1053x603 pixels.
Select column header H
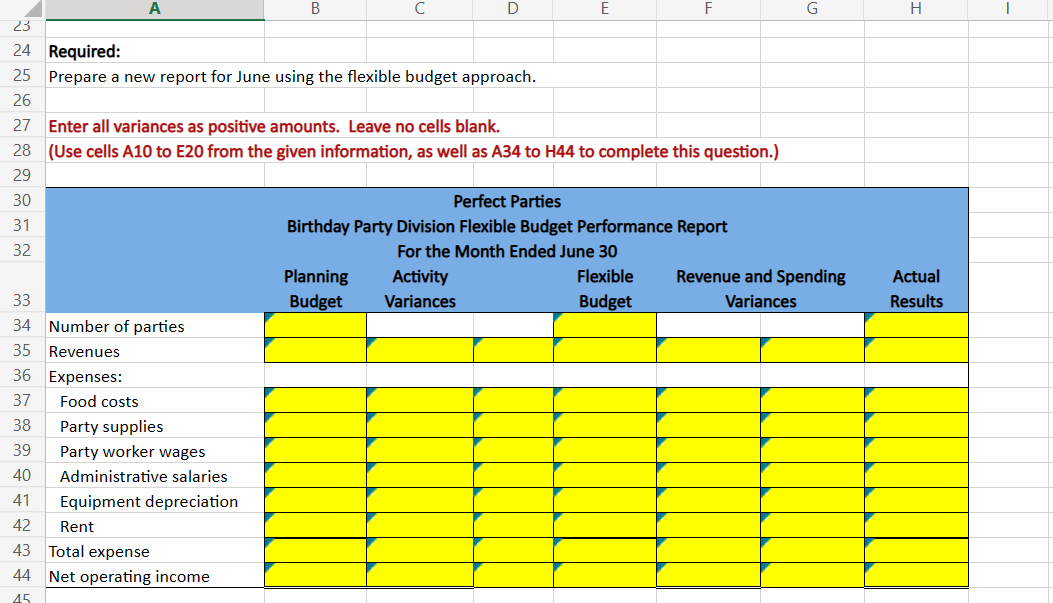tap(915, 8)
